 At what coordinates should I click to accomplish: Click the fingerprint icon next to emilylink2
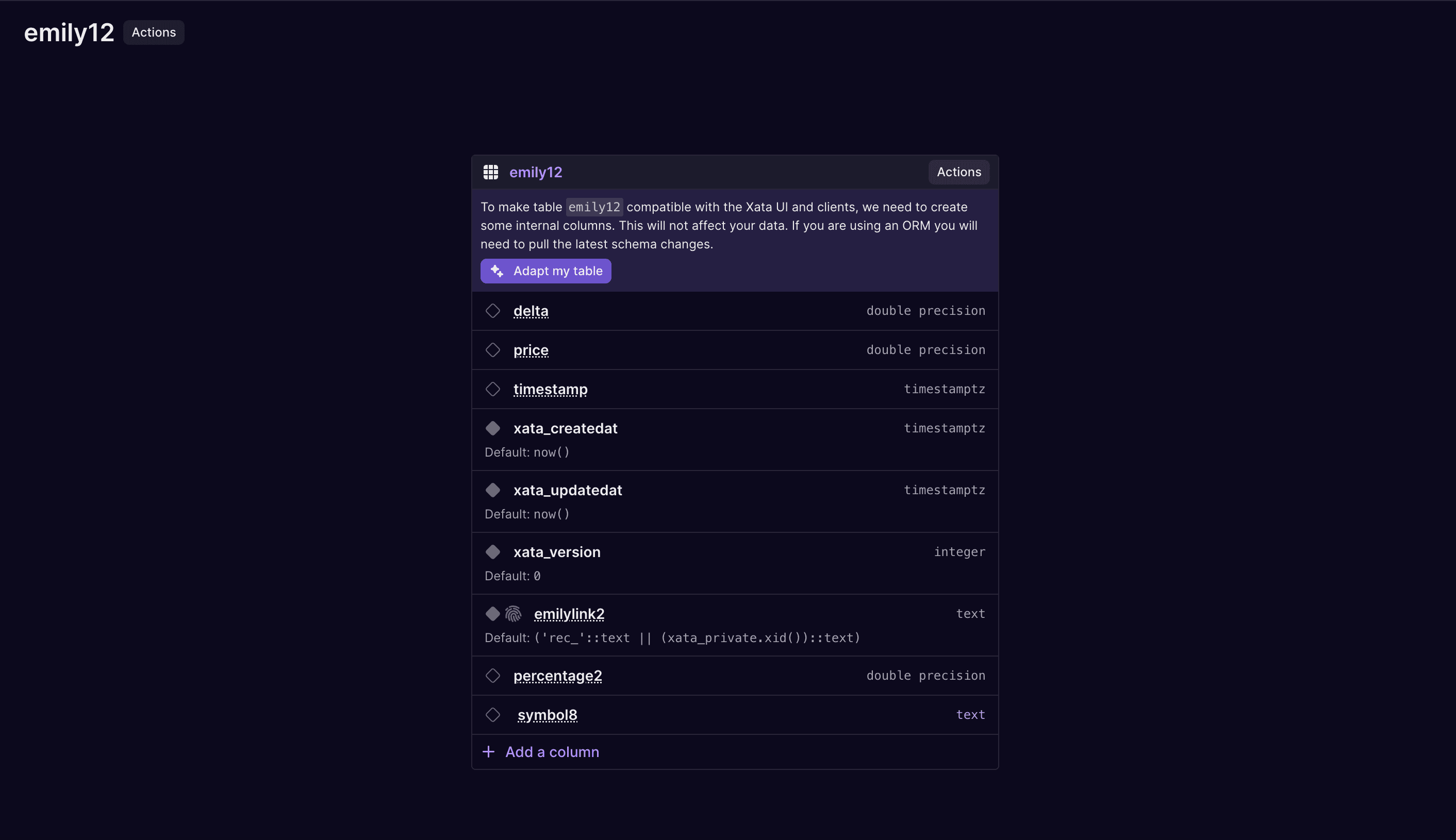(513, 614)
